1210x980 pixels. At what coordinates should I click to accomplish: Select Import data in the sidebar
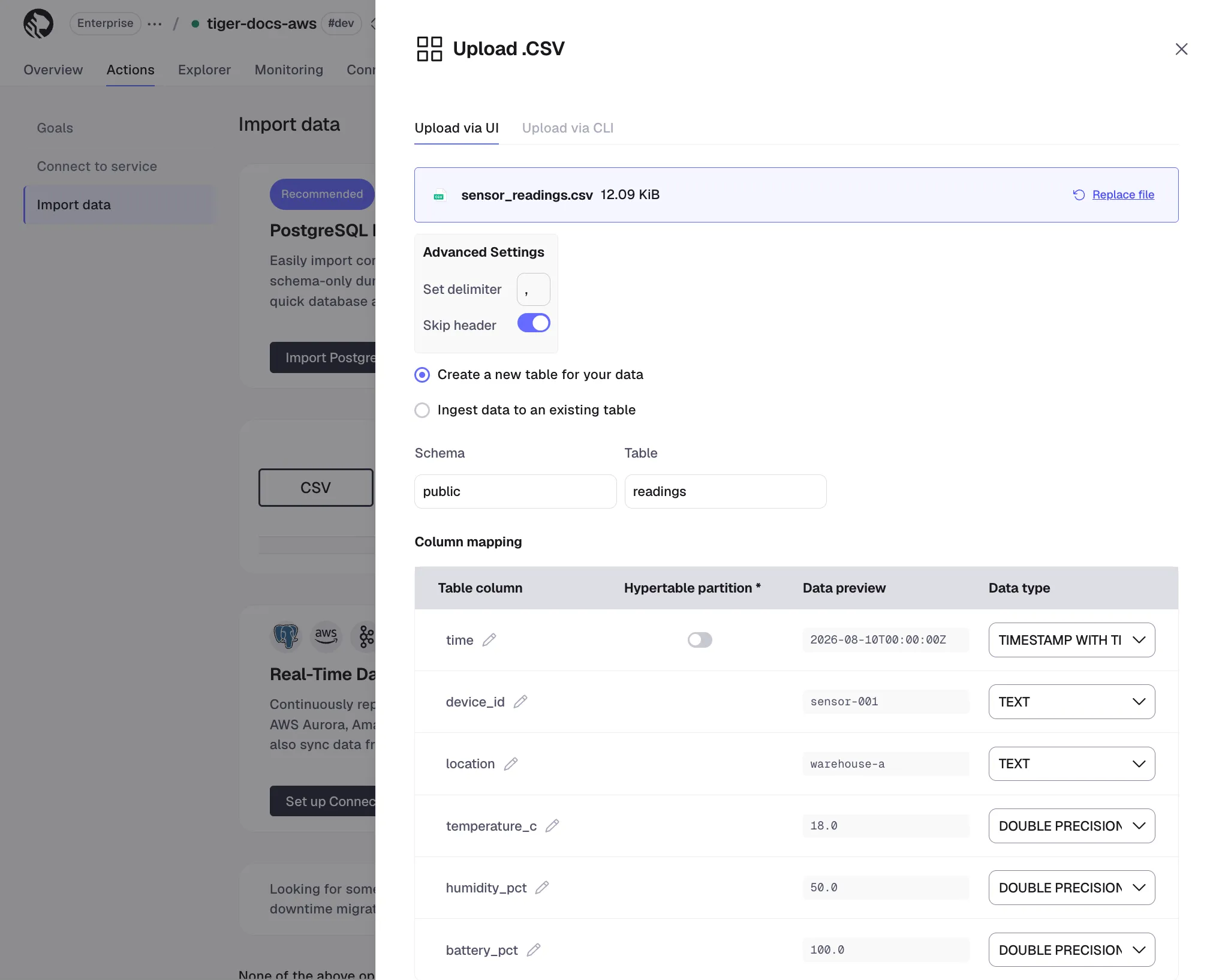pos(119,205)
